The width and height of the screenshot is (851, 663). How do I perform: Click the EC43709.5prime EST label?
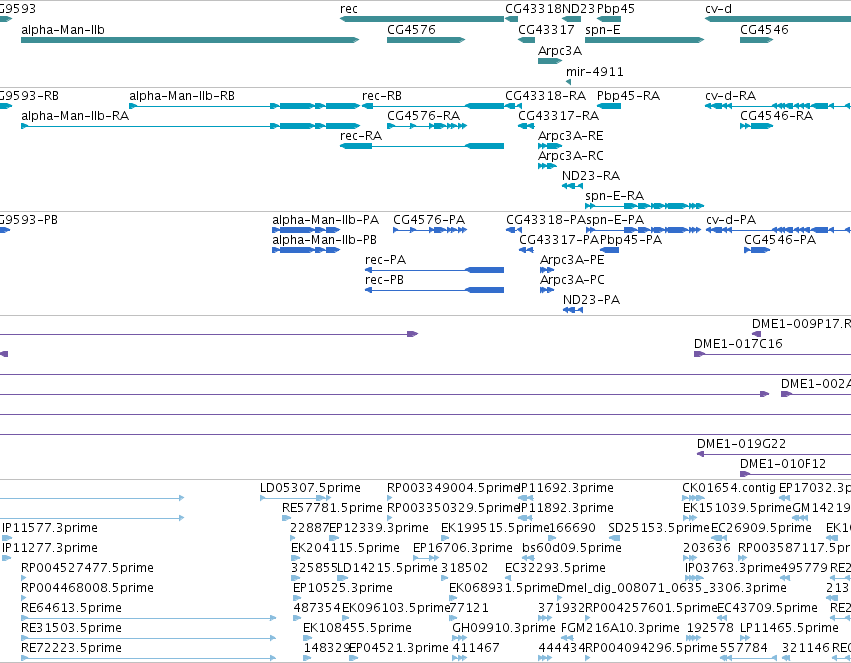[x=767, y=608]
